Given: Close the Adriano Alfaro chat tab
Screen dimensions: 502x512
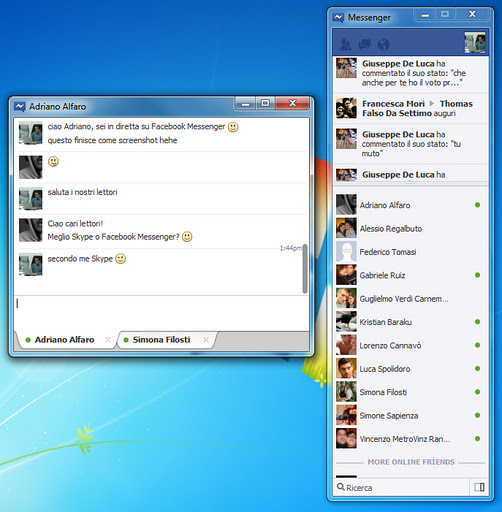Looking at the screenshot, I should click(108, 340).
